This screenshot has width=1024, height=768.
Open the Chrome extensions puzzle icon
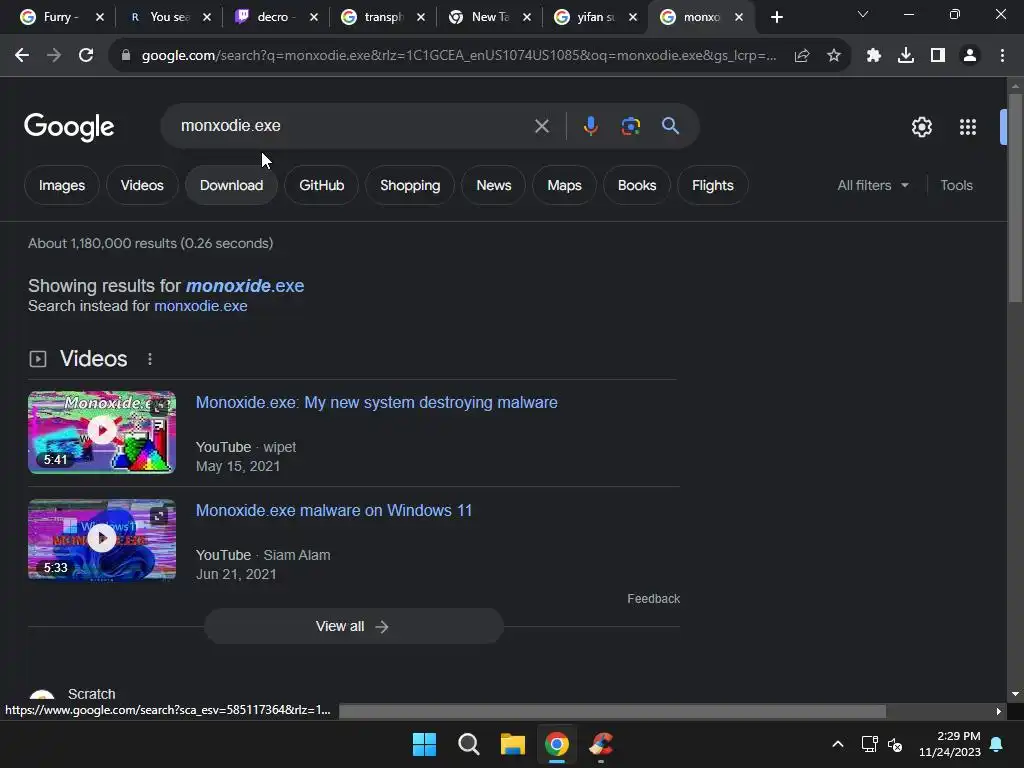point(874,56)
